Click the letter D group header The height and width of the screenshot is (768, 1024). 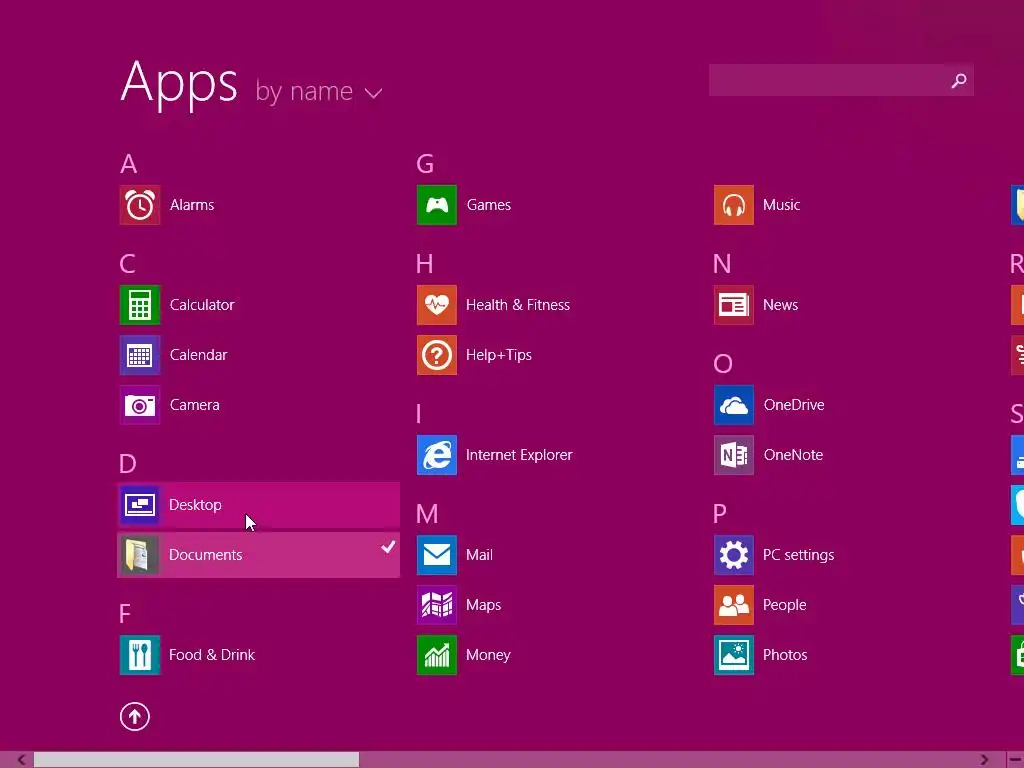128,464
